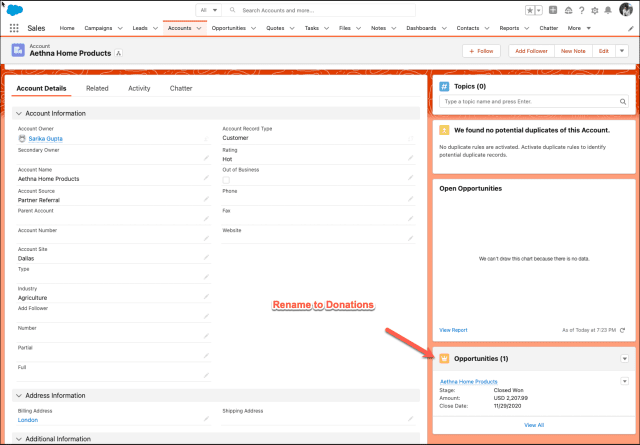This screenshot has height=445, width=640.
Task: Toggle the Out of Business checkbox
Action: (226, 179)
